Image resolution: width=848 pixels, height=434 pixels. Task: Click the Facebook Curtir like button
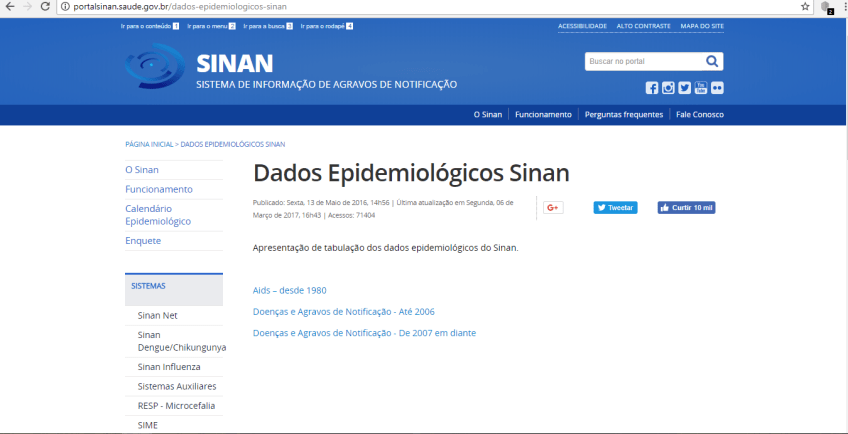[x=686, y=208]
